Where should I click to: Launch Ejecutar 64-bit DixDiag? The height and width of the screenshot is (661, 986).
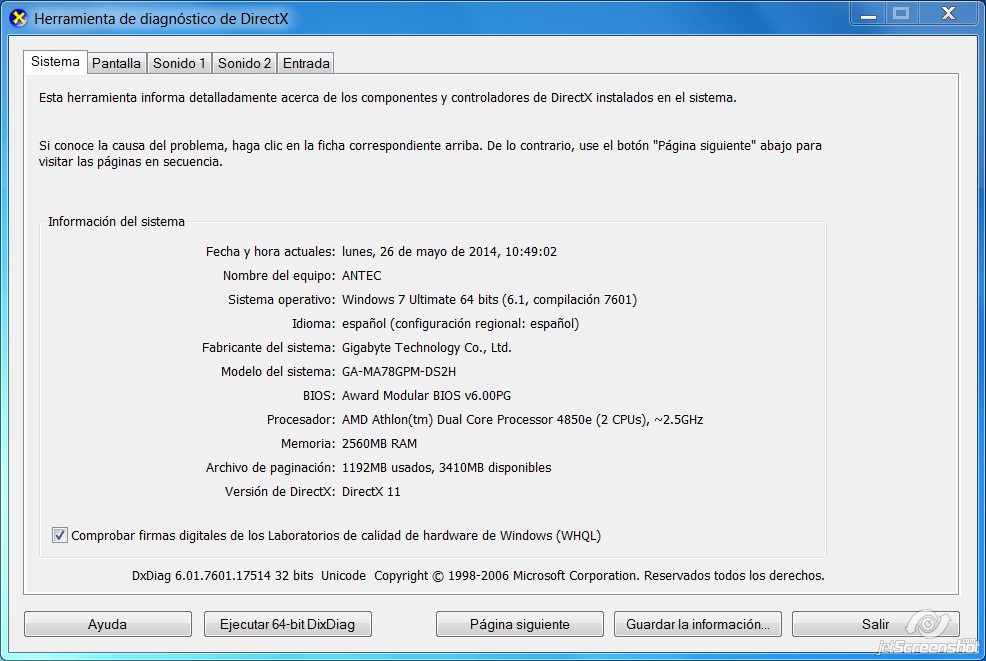(287, 624)
